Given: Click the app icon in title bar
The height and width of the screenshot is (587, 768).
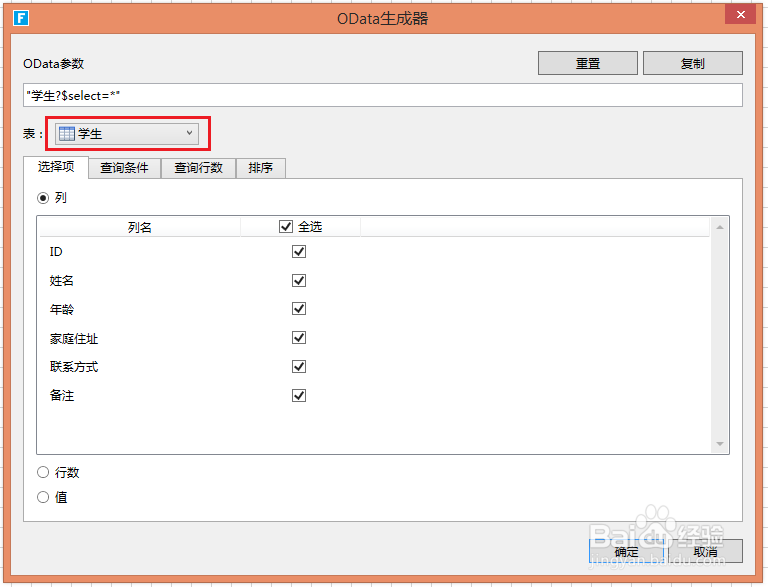Looking at the screenshot, I should pyautogui.click(x=21, y=18).
